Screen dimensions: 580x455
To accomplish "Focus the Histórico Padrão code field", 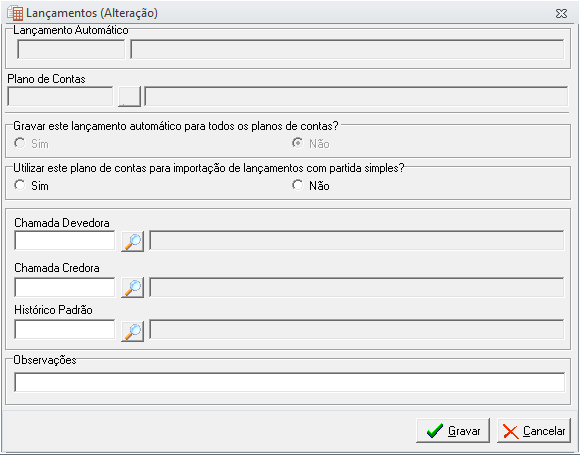I will tap(65, 329).
